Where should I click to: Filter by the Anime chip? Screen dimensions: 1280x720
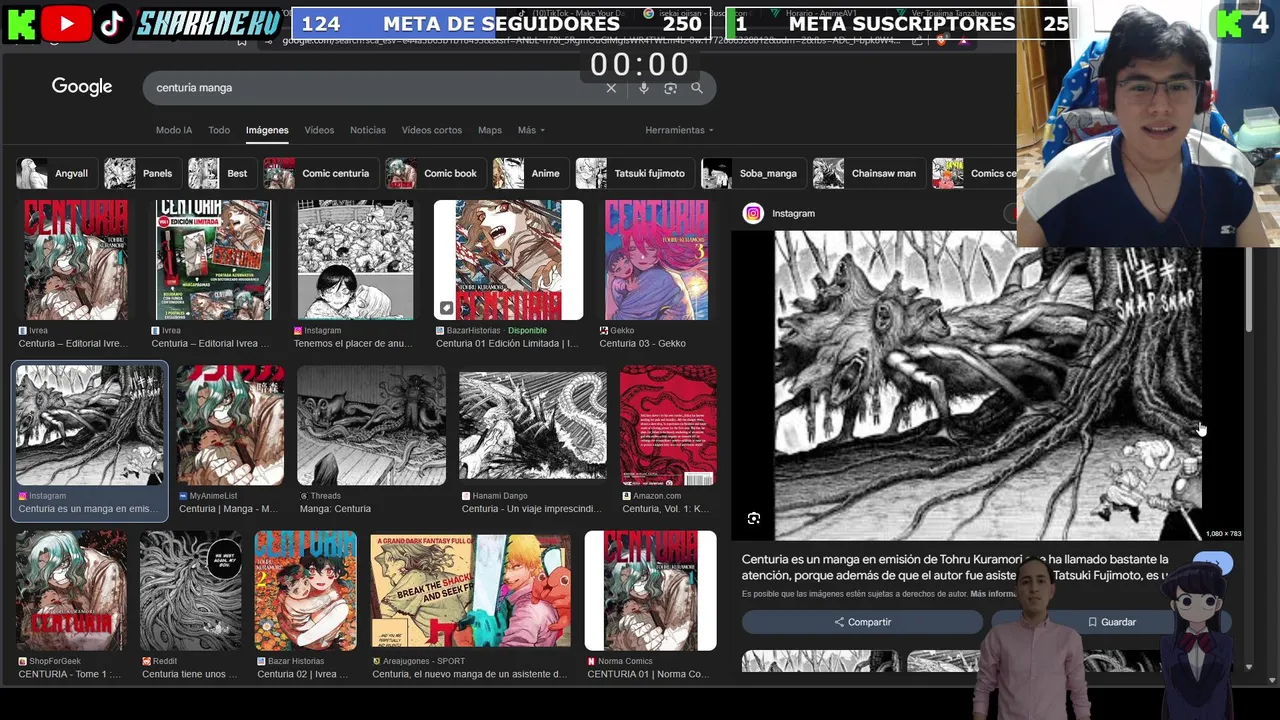pyautogui.click(x=530, y=173)
